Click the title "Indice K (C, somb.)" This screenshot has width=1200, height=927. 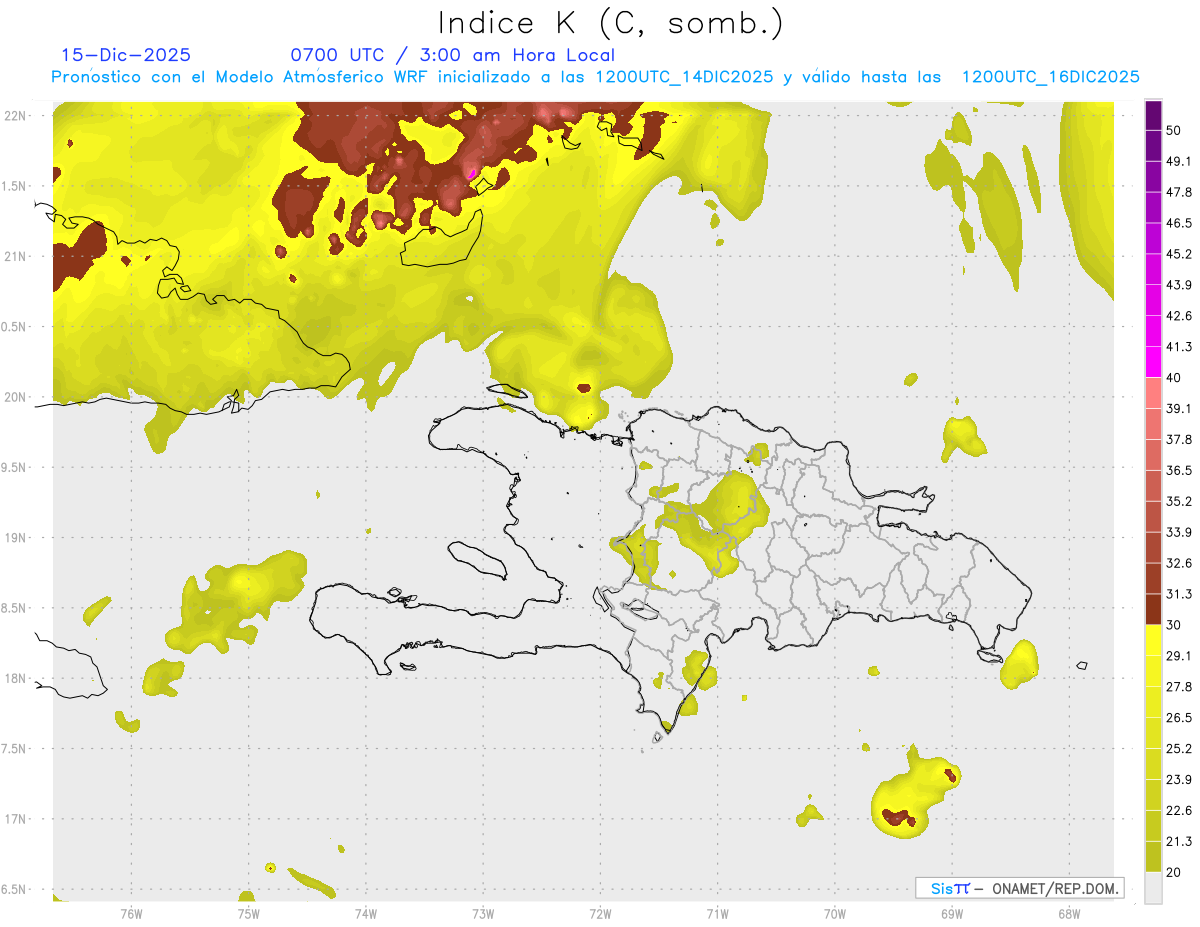(x=610, y=23)
